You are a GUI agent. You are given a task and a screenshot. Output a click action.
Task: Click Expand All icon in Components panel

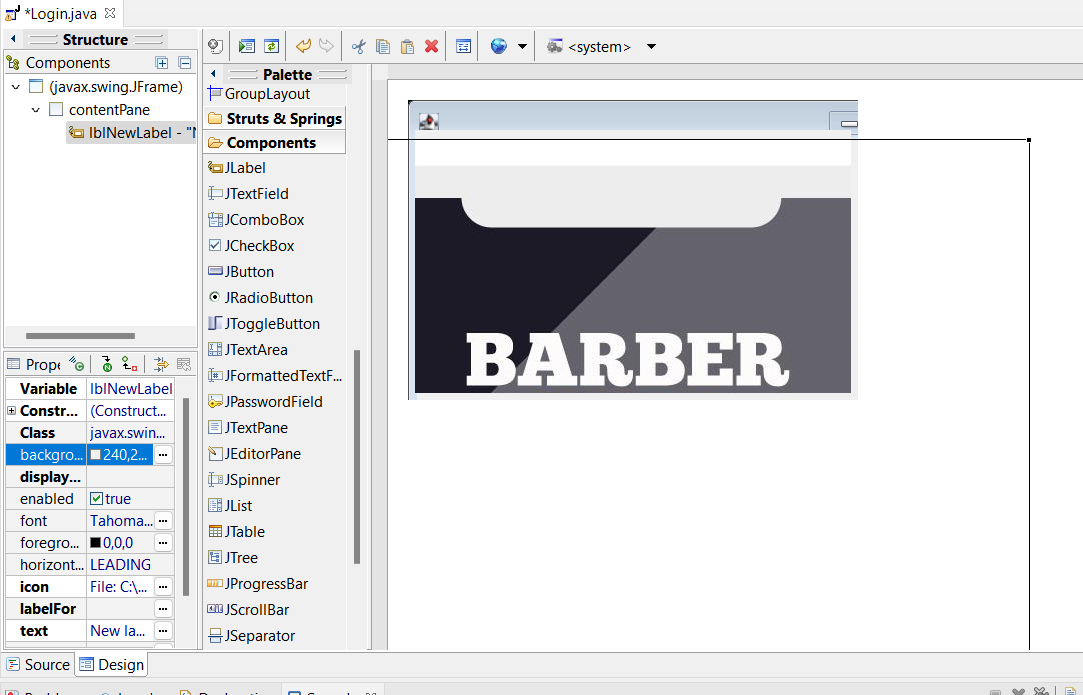pyautogui.click(x=162, y=63)
